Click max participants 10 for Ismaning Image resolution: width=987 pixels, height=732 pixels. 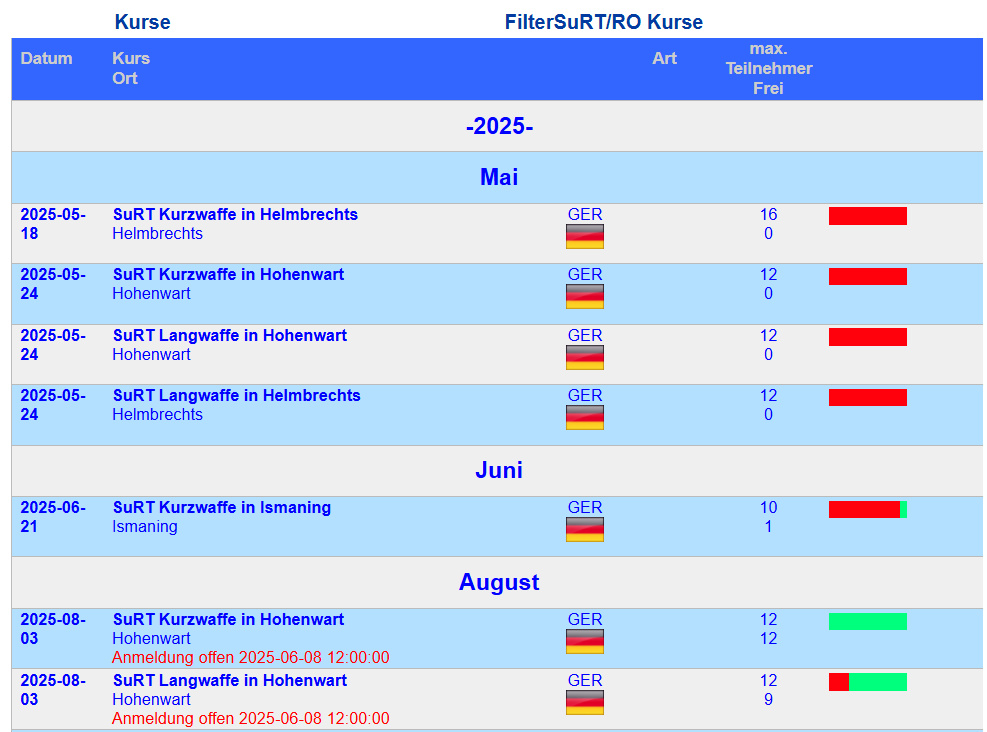pyautogui.click(x=769, y=507)
